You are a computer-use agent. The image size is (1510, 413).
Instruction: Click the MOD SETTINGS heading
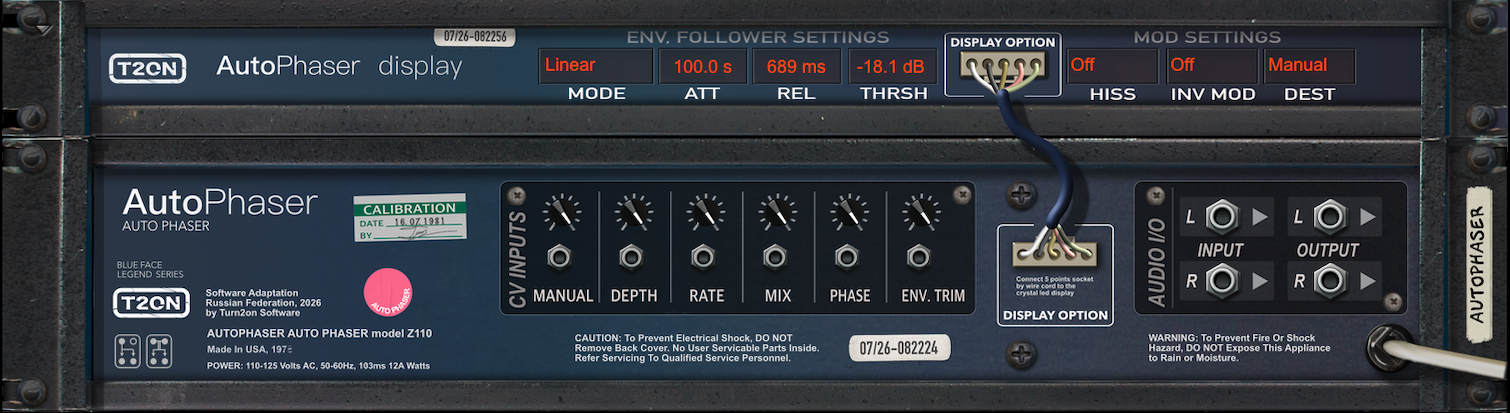pos(1210,37)
